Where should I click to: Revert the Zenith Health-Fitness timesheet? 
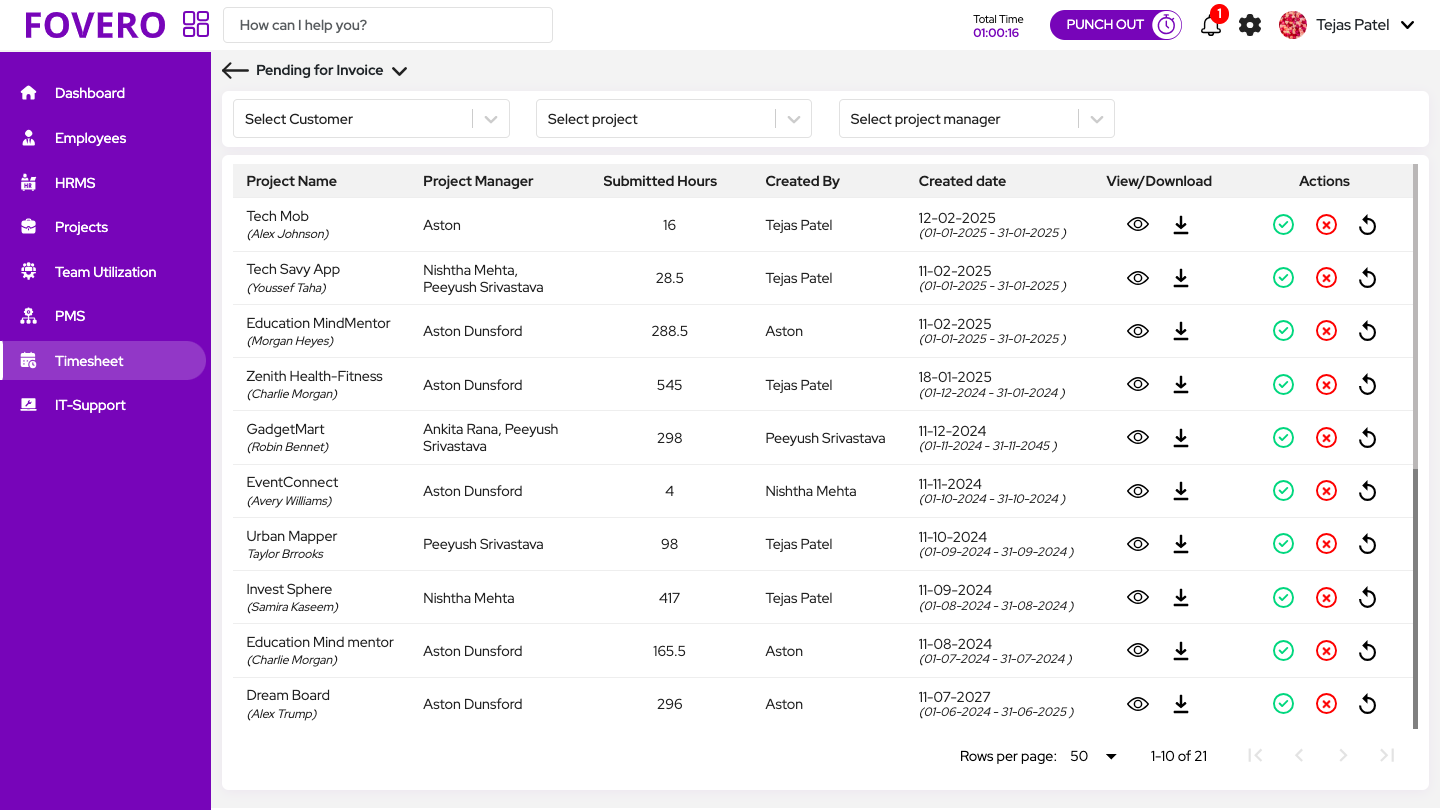[x=1367, y=385]
